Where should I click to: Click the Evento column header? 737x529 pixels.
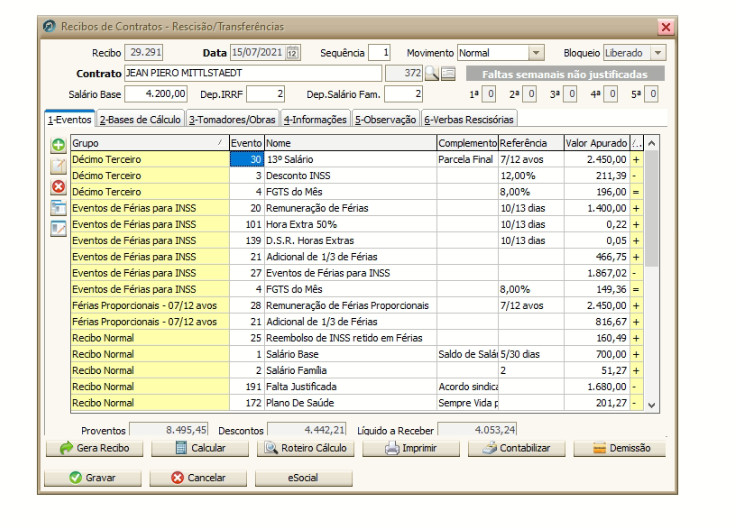[x=246, y=143]
